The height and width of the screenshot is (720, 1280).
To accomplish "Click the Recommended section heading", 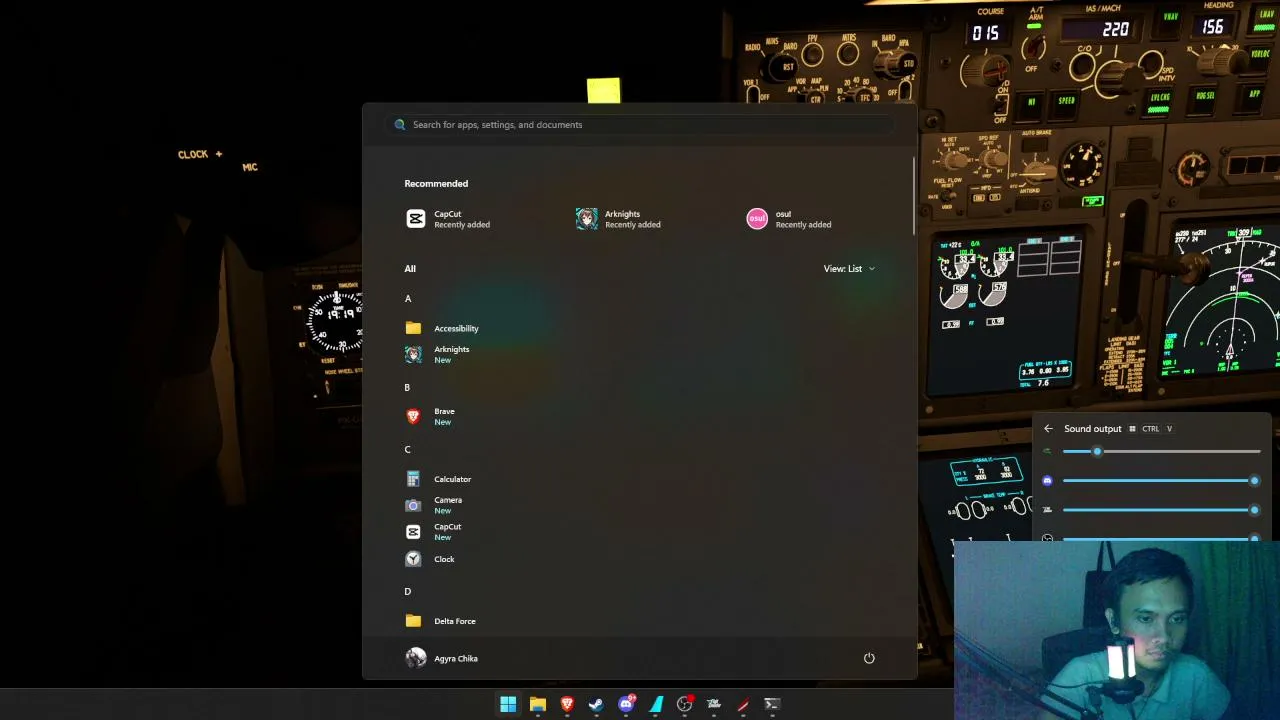I will point(436,184).
